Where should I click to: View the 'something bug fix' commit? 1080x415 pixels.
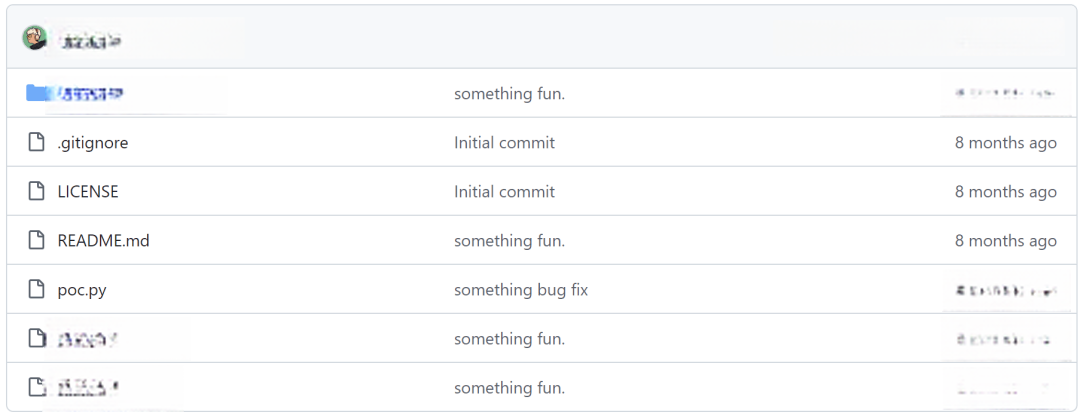(521, 290)
